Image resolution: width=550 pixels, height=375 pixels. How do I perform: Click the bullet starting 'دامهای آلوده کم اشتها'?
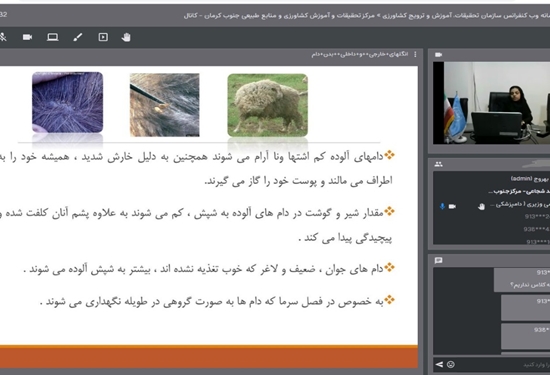point(197,168)
